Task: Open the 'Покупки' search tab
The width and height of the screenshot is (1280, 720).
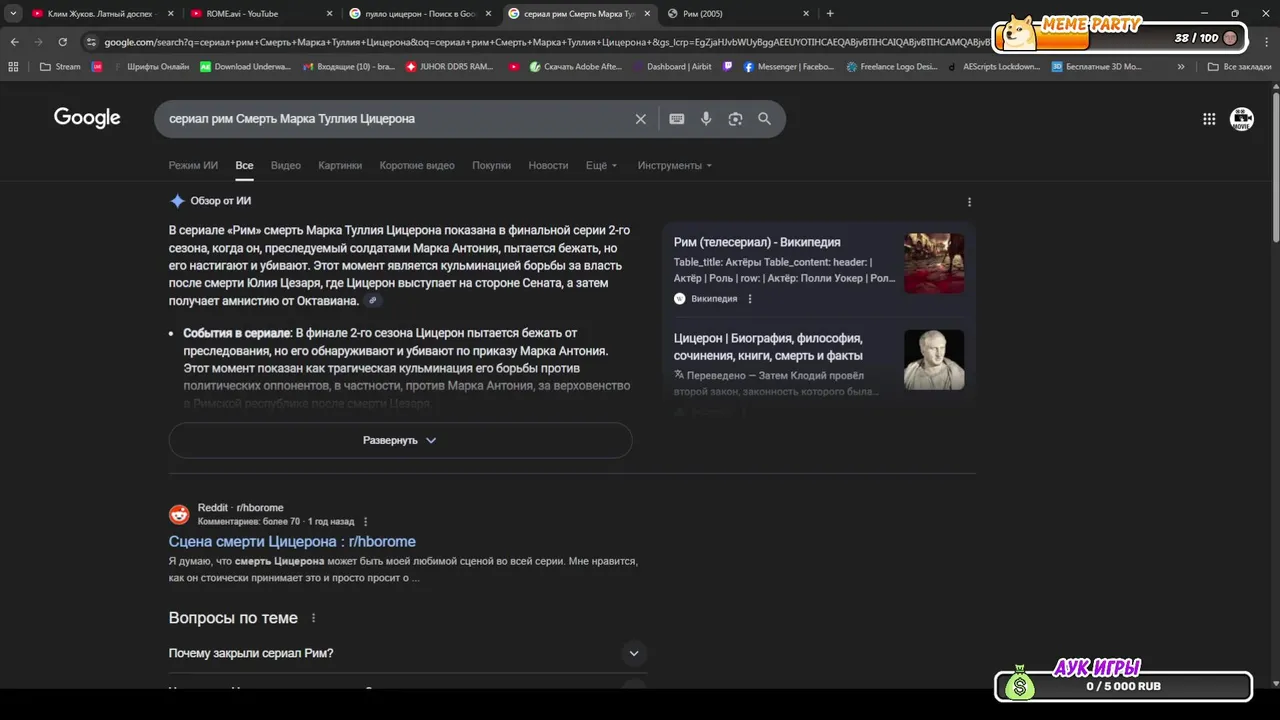Action: point(491,166)
